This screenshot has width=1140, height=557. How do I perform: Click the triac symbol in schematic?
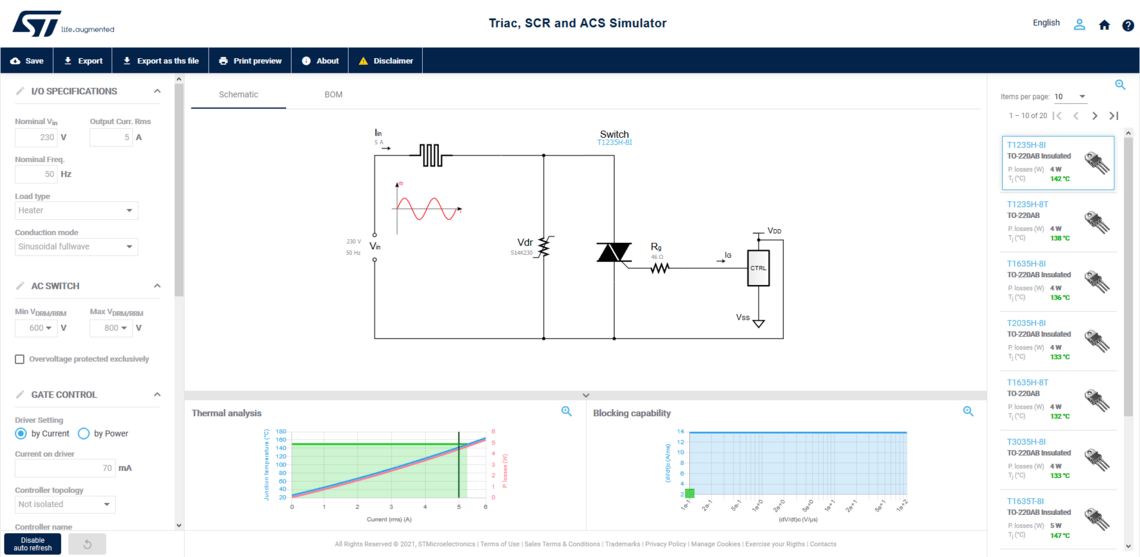[614, 252]
